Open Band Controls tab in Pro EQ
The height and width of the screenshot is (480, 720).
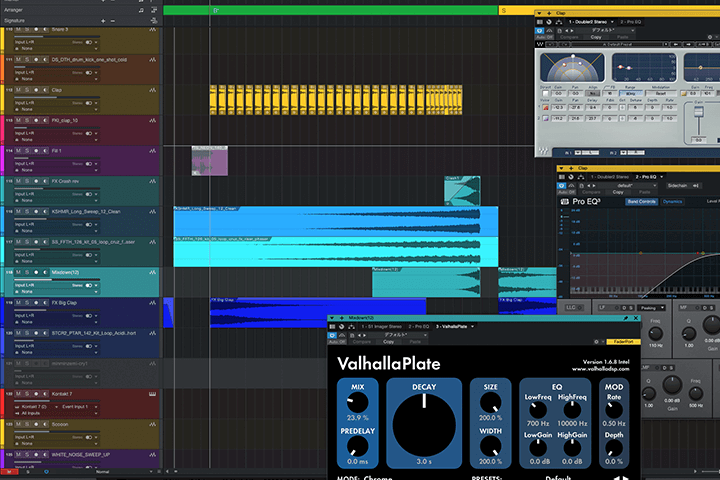(641, 202)
